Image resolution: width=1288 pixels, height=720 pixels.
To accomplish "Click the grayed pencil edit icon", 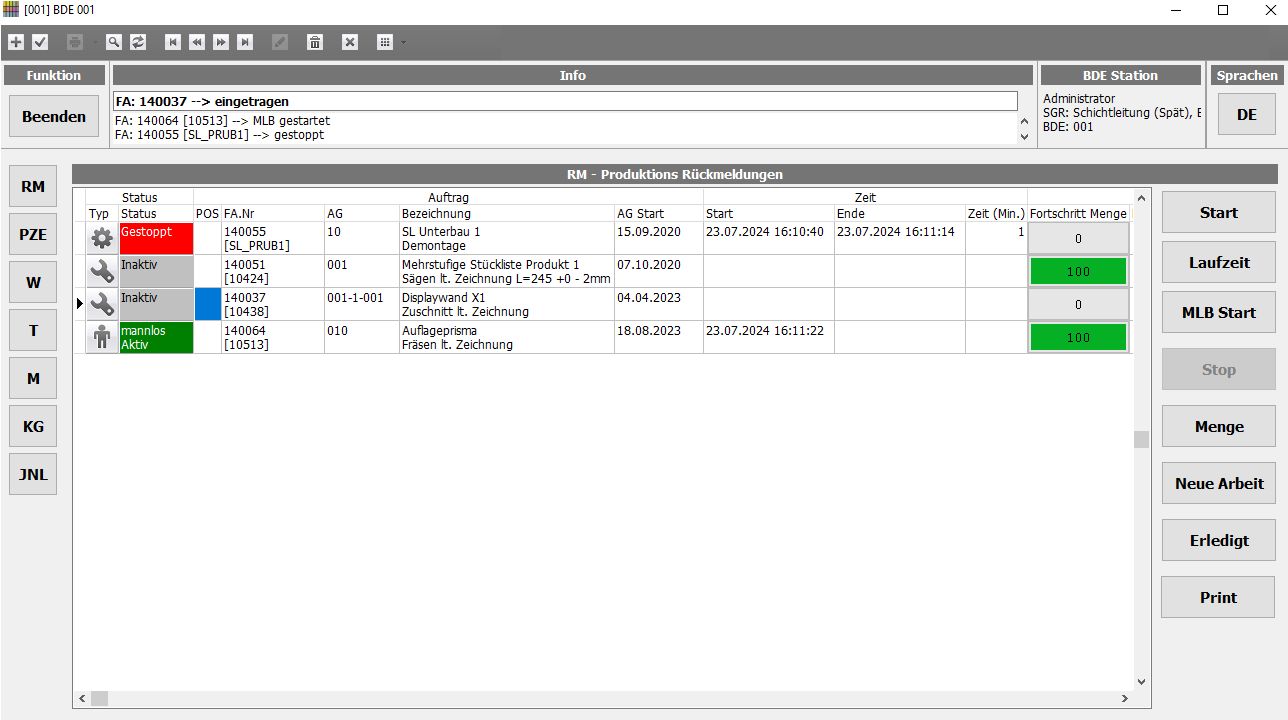I will (x=280, y=42).
